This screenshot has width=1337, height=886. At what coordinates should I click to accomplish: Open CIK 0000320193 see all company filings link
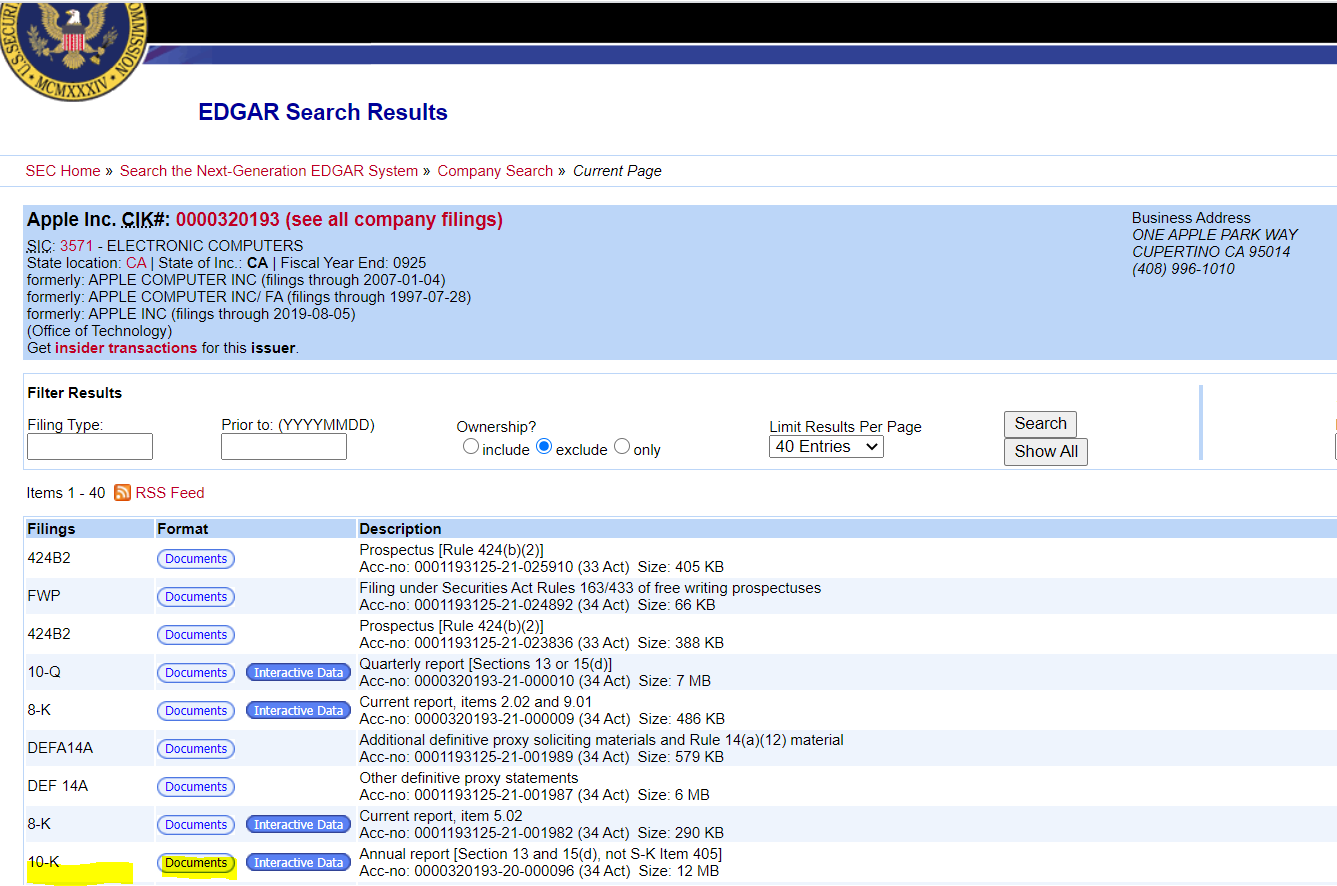coord(339,219)
